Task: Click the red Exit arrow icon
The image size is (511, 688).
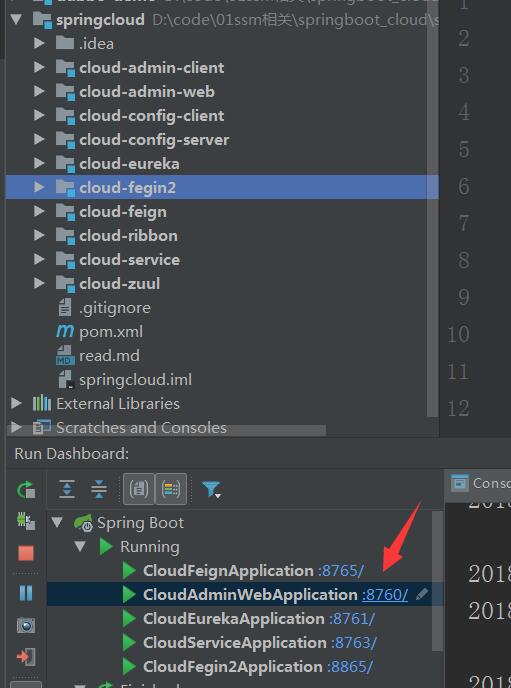Action: pyautogui.click(x=25, y=657)
